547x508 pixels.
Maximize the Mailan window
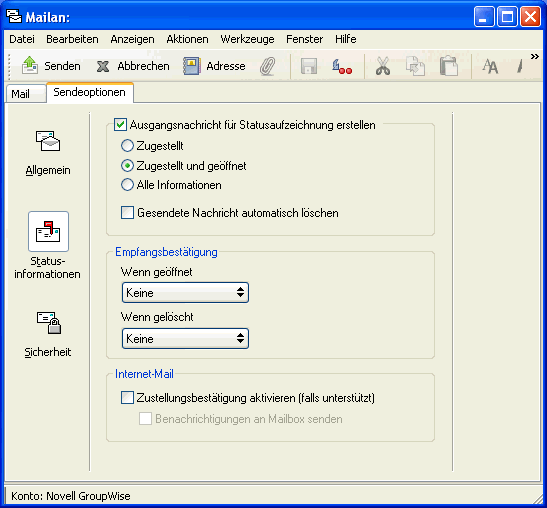point(507,16)
